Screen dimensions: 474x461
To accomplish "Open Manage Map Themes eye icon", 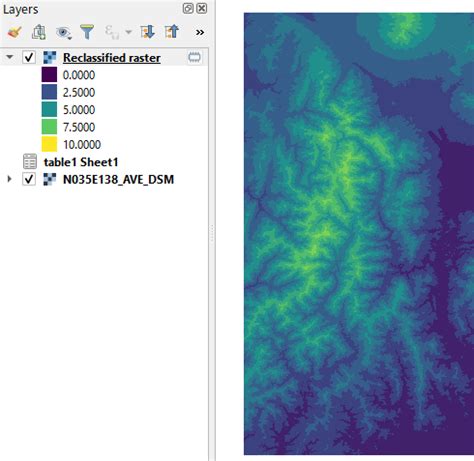I will 63,33.
